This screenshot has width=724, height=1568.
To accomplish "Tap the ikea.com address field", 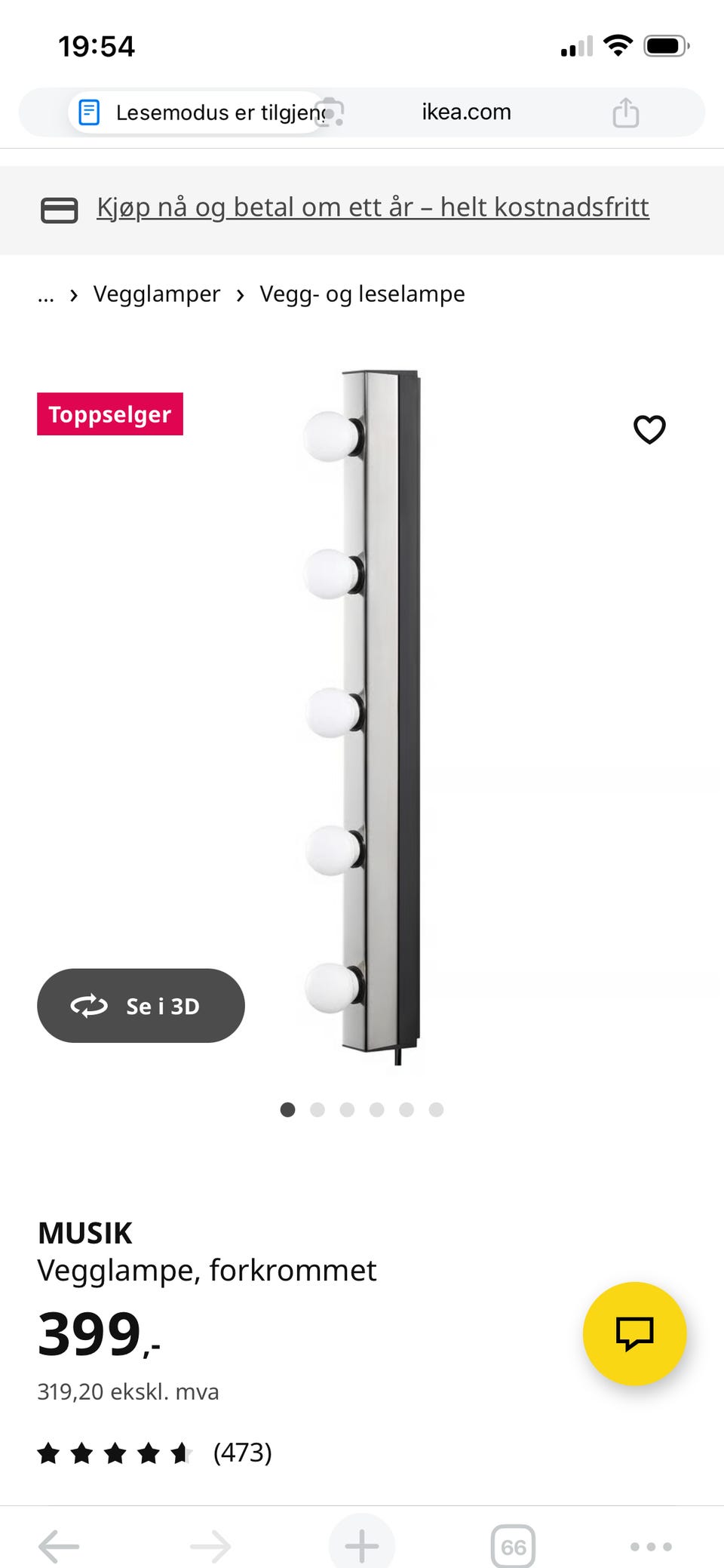I will 466,112.
